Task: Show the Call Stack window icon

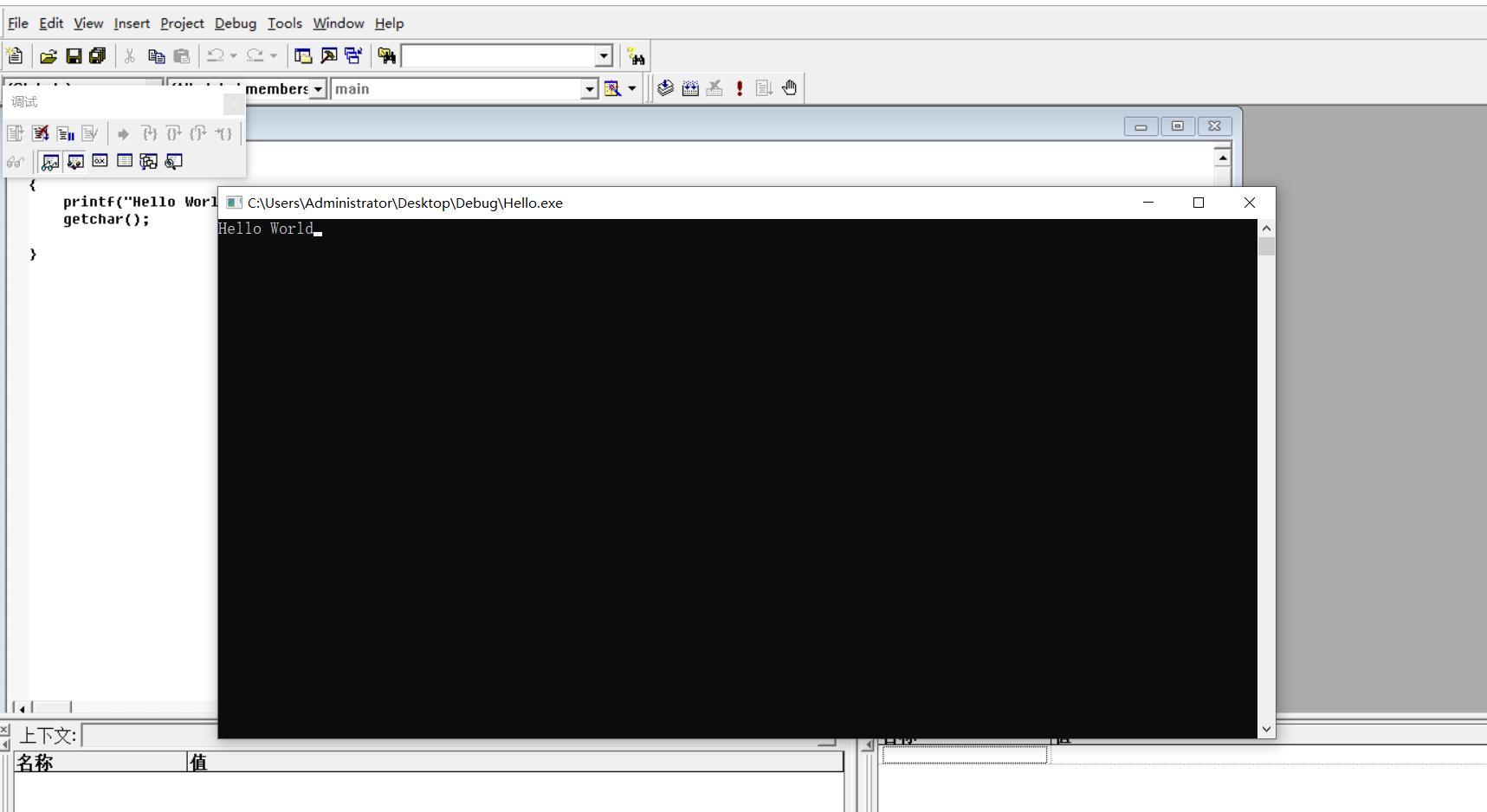Action: tap(148, 162)
